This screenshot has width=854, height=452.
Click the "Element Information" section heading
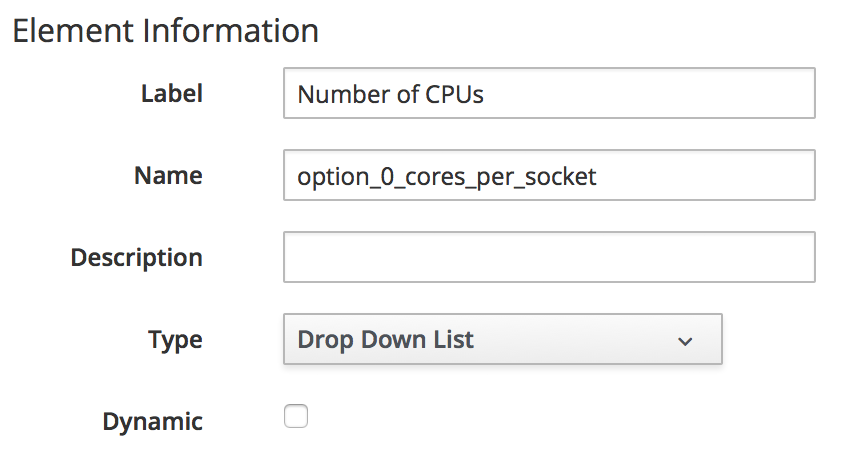[x=165, y=30]
